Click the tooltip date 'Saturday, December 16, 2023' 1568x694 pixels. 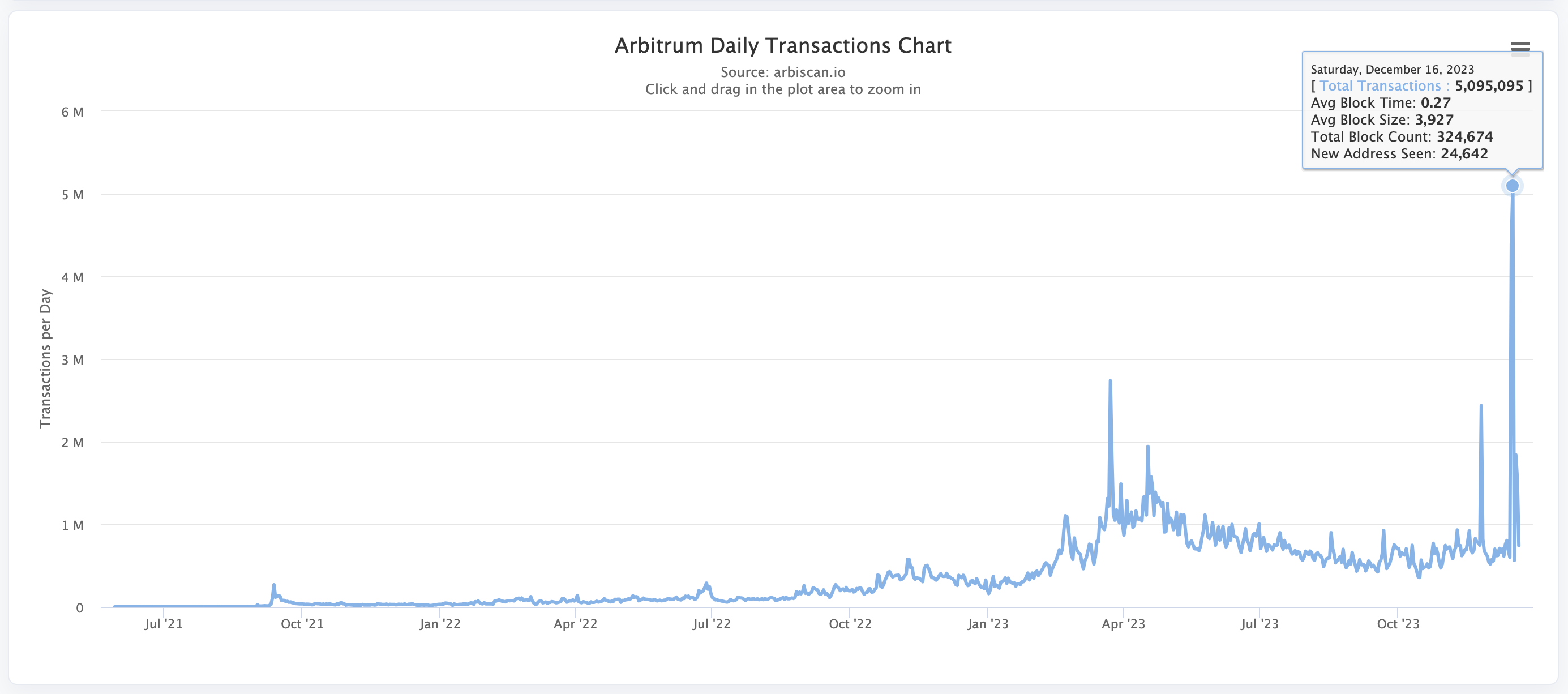(1392, 70)
